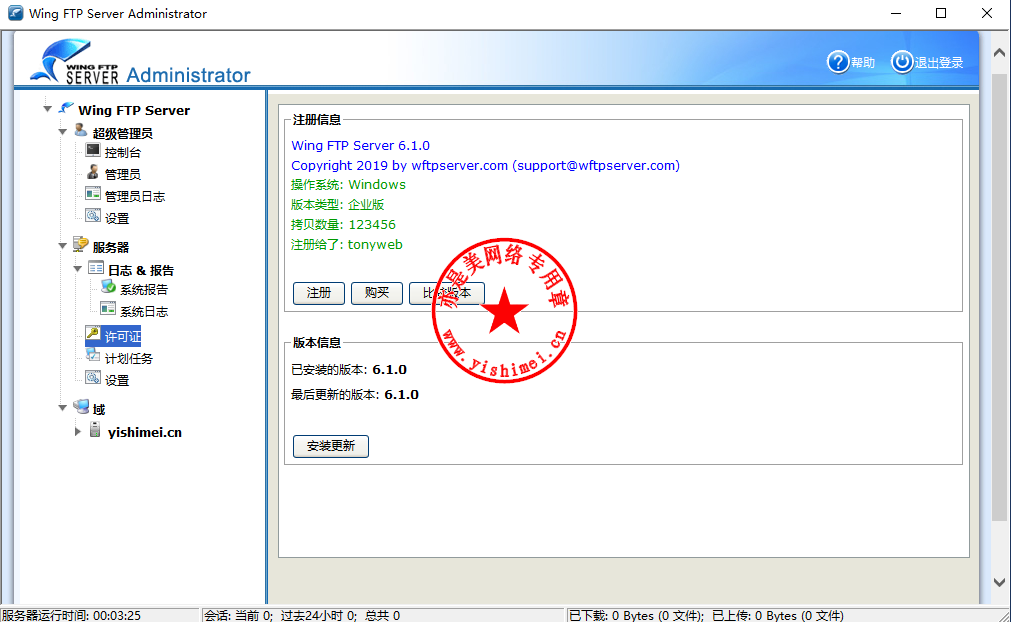
Task: Click the Wing FTP Server root node icon
Action: click(x=66, y=108)
